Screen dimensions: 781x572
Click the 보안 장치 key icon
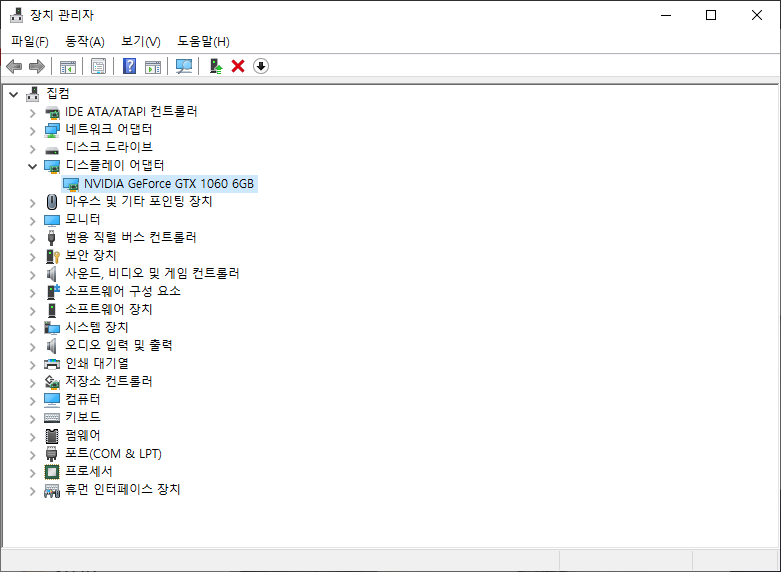click(52, 256)
